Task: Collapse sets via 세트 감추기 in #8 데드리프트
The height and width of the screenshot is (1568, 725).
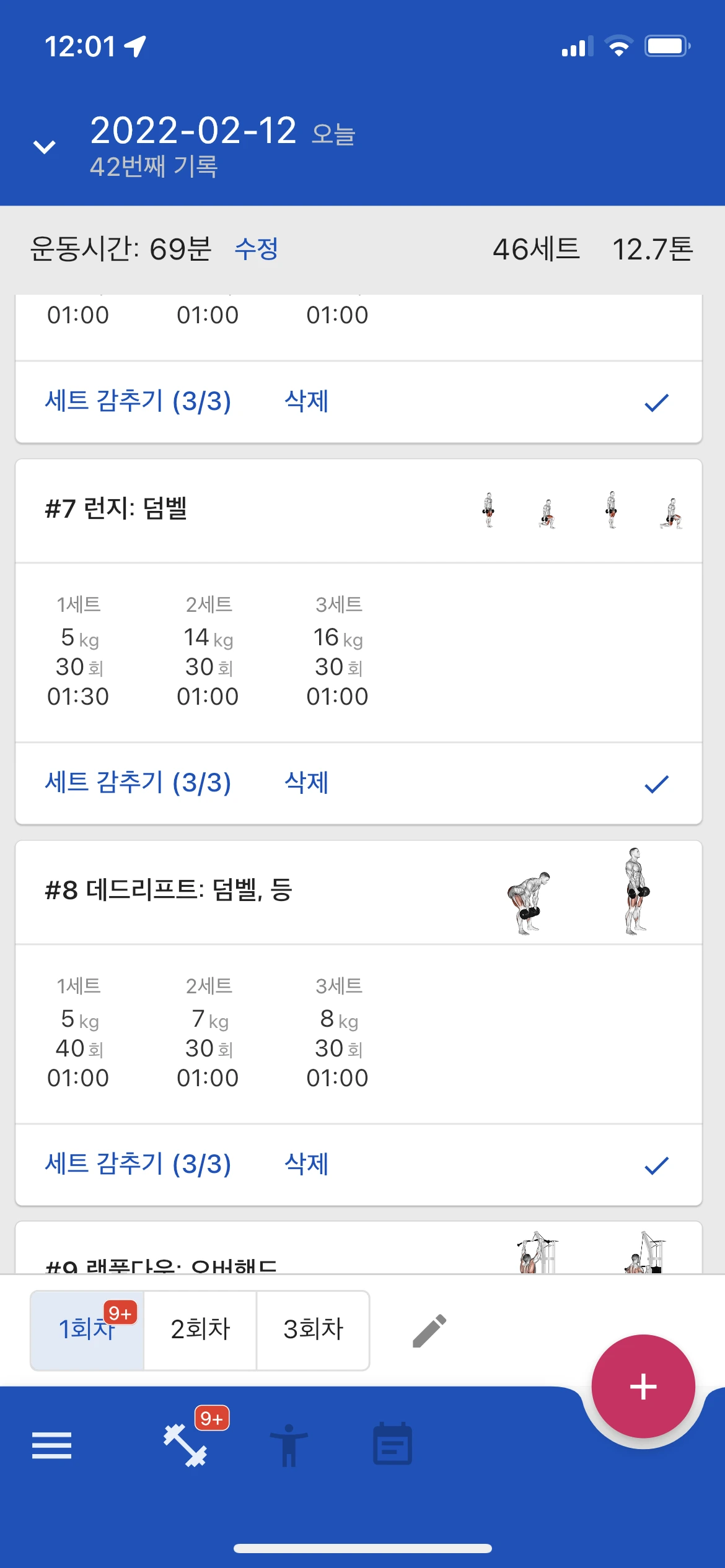Action: [138, 1164]
